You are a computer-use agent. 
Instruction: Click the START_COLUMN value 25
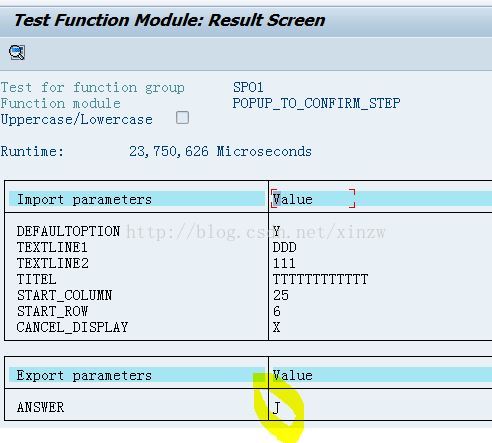pos(281,295)
